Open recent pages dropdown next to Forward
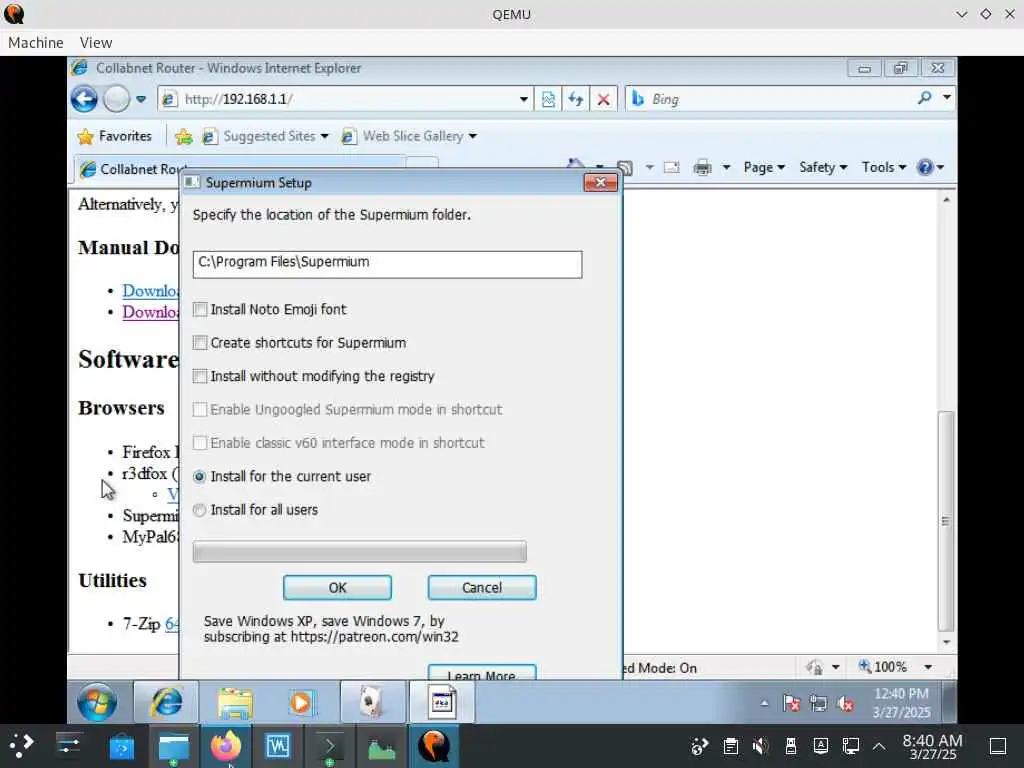The height and width of the screenshot is (768, 1024). pos(141,99)
